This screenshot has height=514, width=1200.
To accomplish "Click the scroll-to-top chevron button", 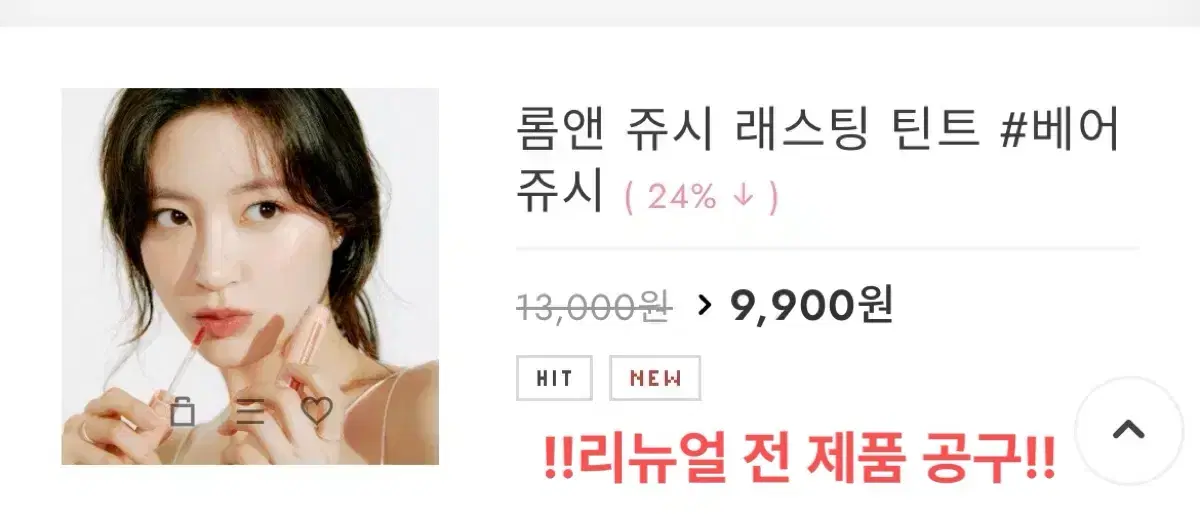I will pyautogui.click(x=1128, y=431).
